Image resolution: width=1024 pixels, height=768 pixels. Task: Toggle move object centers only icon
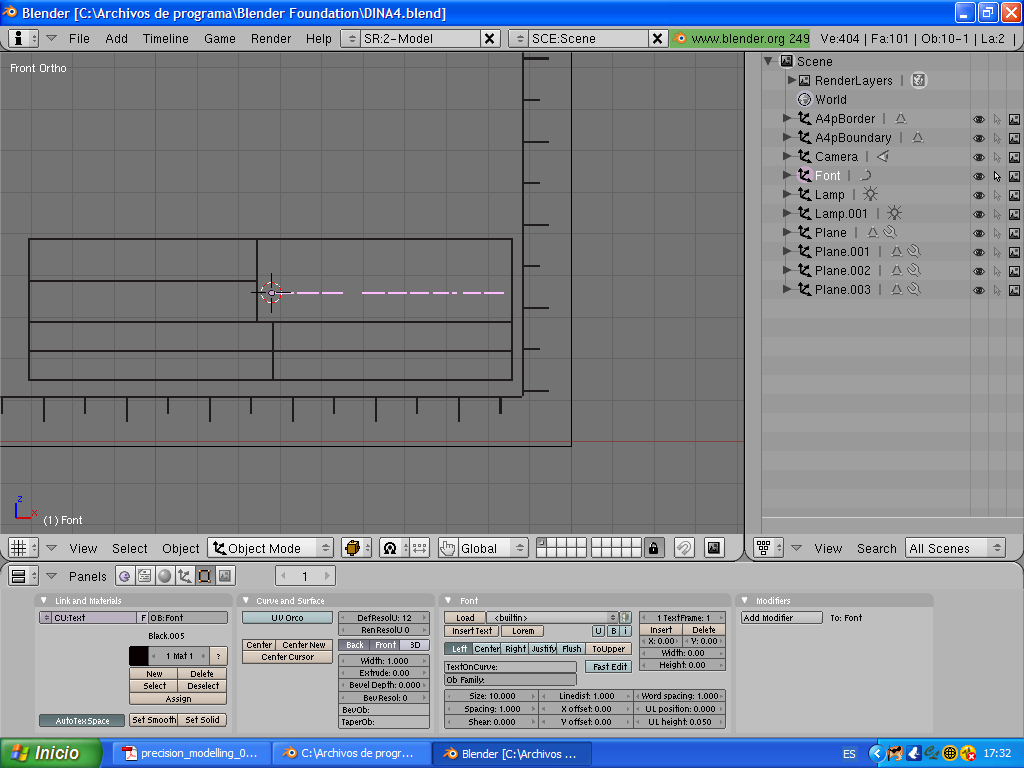[x=419, y=548]
